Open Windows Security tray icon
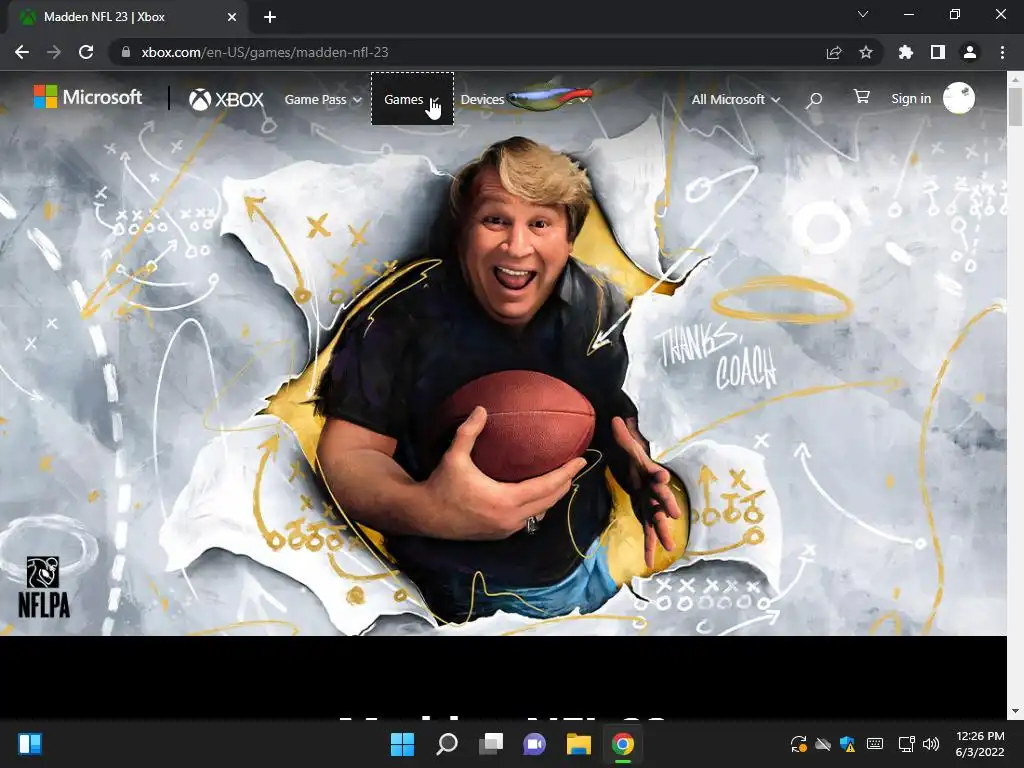Image resolution: width=1024 pixels, height=768 pixels. pyautogui.click(x=848, y=744)
